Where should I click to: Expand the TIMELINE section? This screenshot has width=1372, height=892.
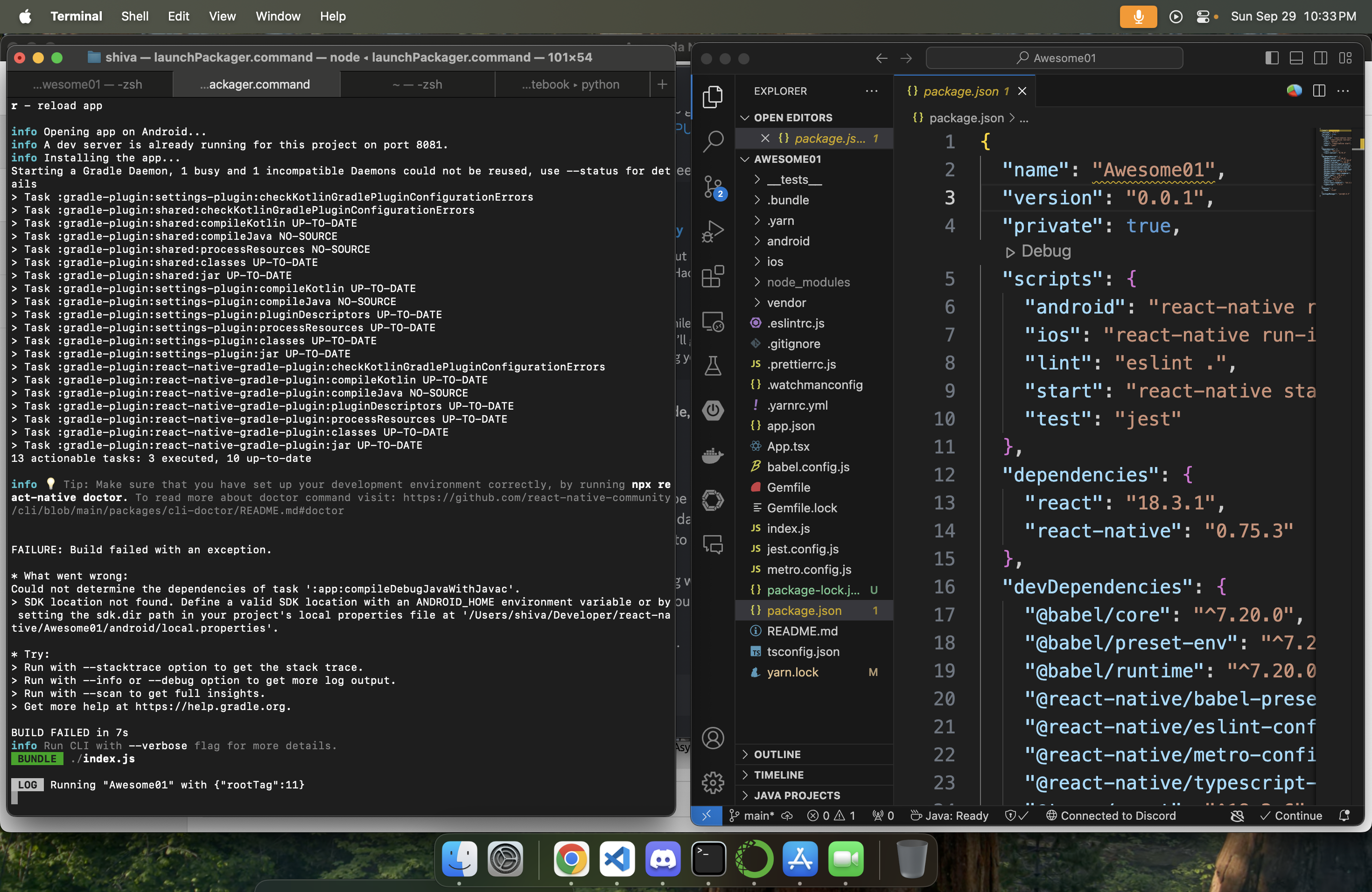[x=814, y=775]
